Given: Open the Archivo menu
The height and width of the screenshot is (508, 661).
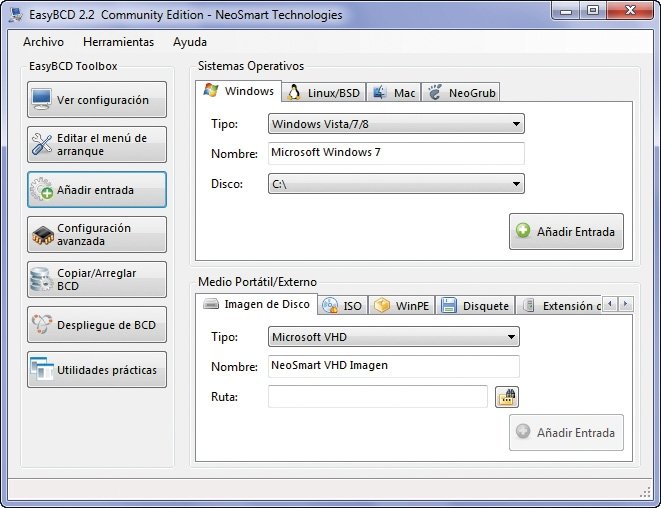Looking at the screenshot, I should [x=43, y=42].
